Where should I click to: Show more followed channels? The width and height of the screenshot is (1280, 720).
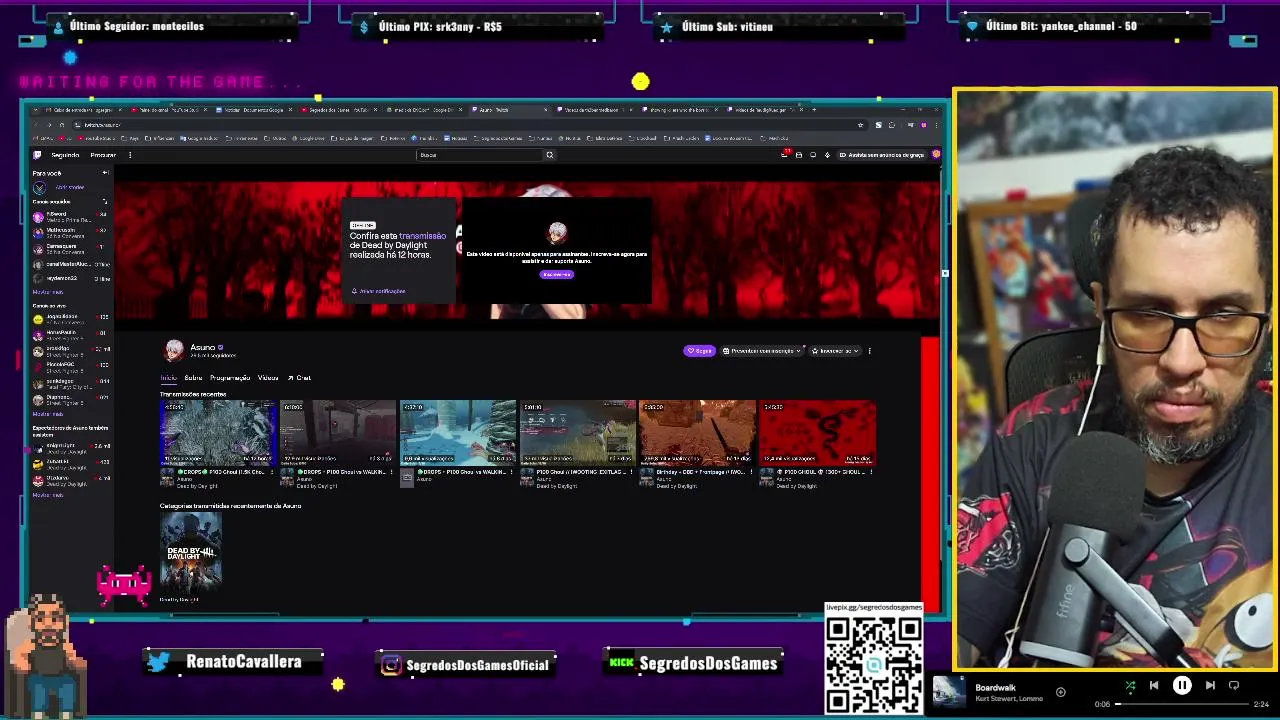tap(48, 291)
